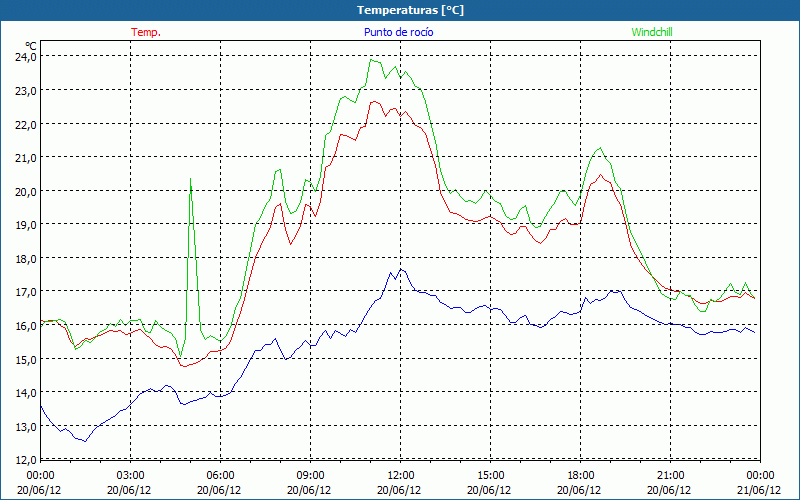The width and height of the screenshot is (800, 500).
Task: Click the 03:00 time axis label
Action: point(131,475)
